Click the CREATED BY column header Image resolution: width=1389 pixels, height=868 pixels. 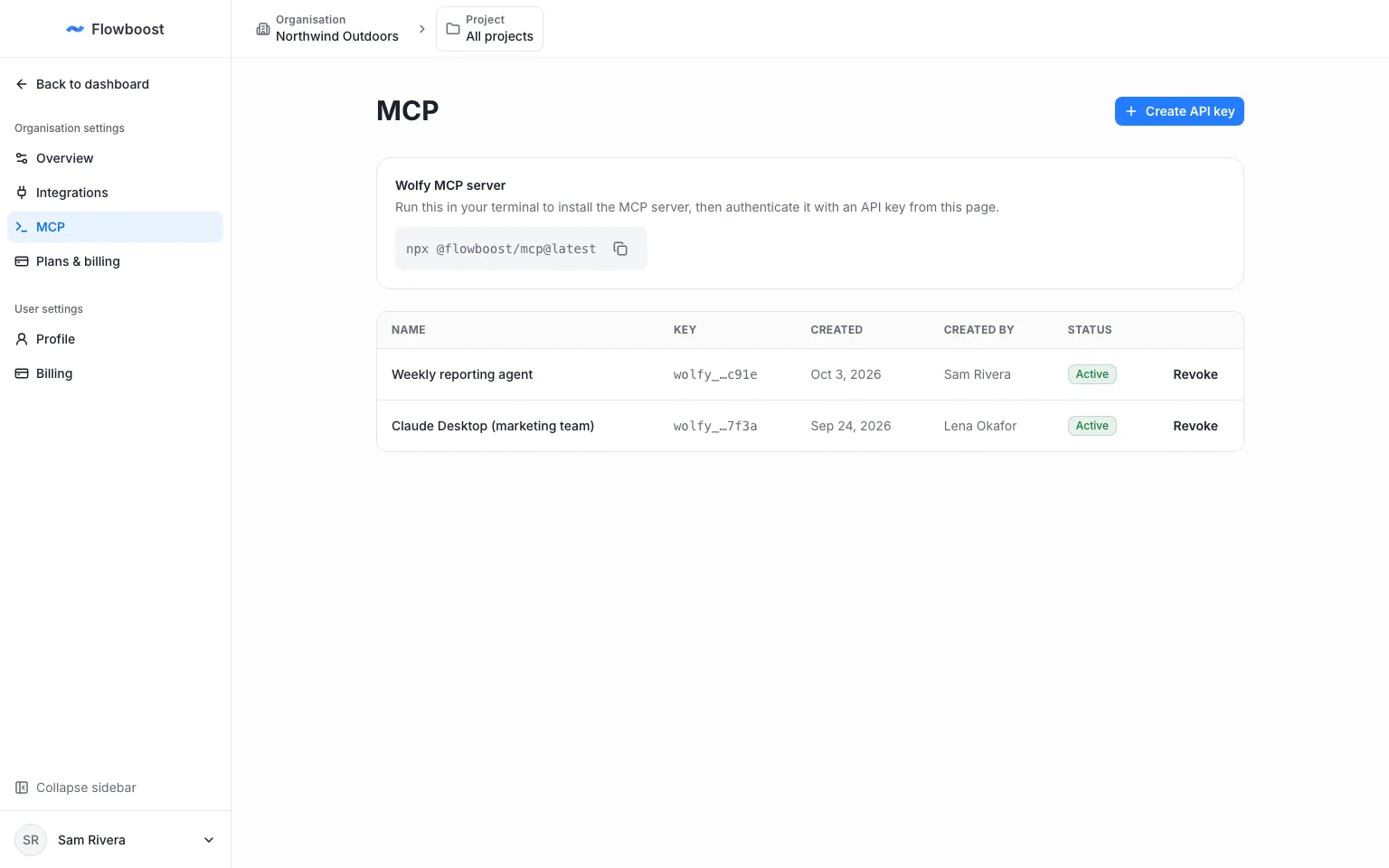pos(979,330)
